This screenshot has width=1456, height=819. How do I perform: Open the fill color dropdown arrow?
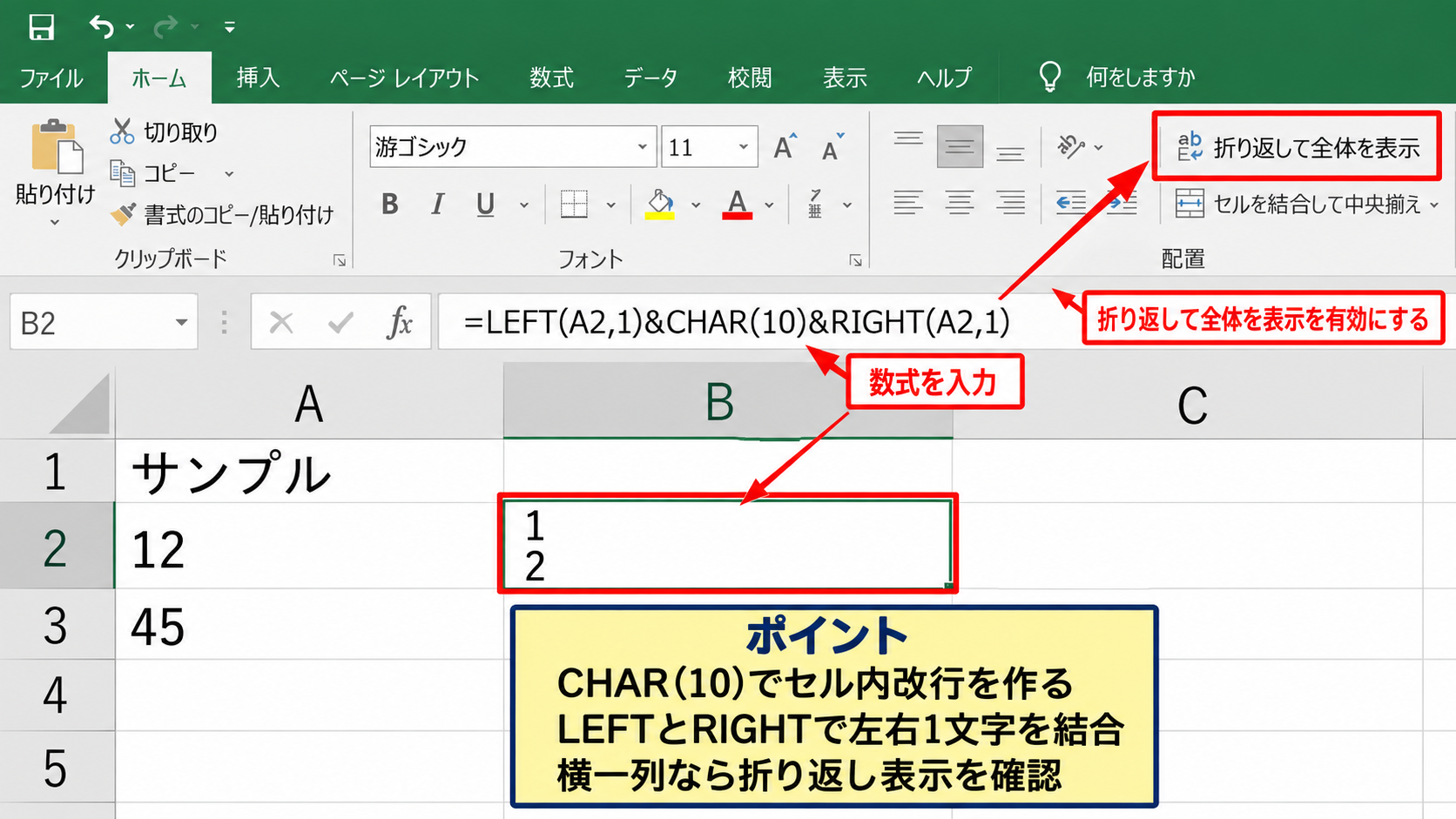pos(696,205)
